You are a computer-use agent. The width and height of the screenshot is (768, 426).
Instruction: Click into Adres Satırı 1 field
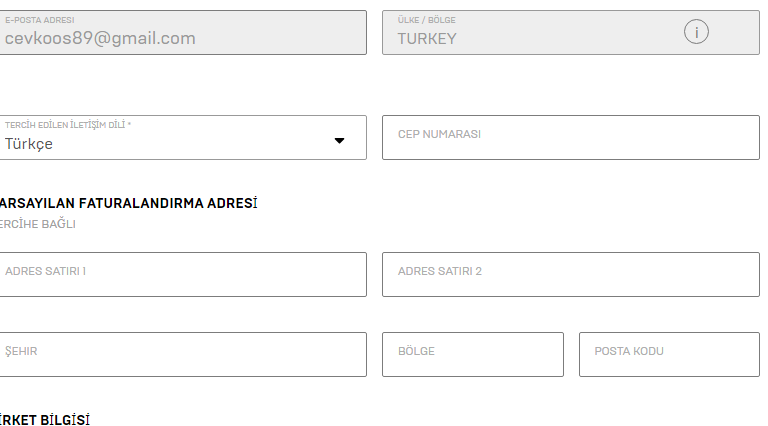[183, 274]
